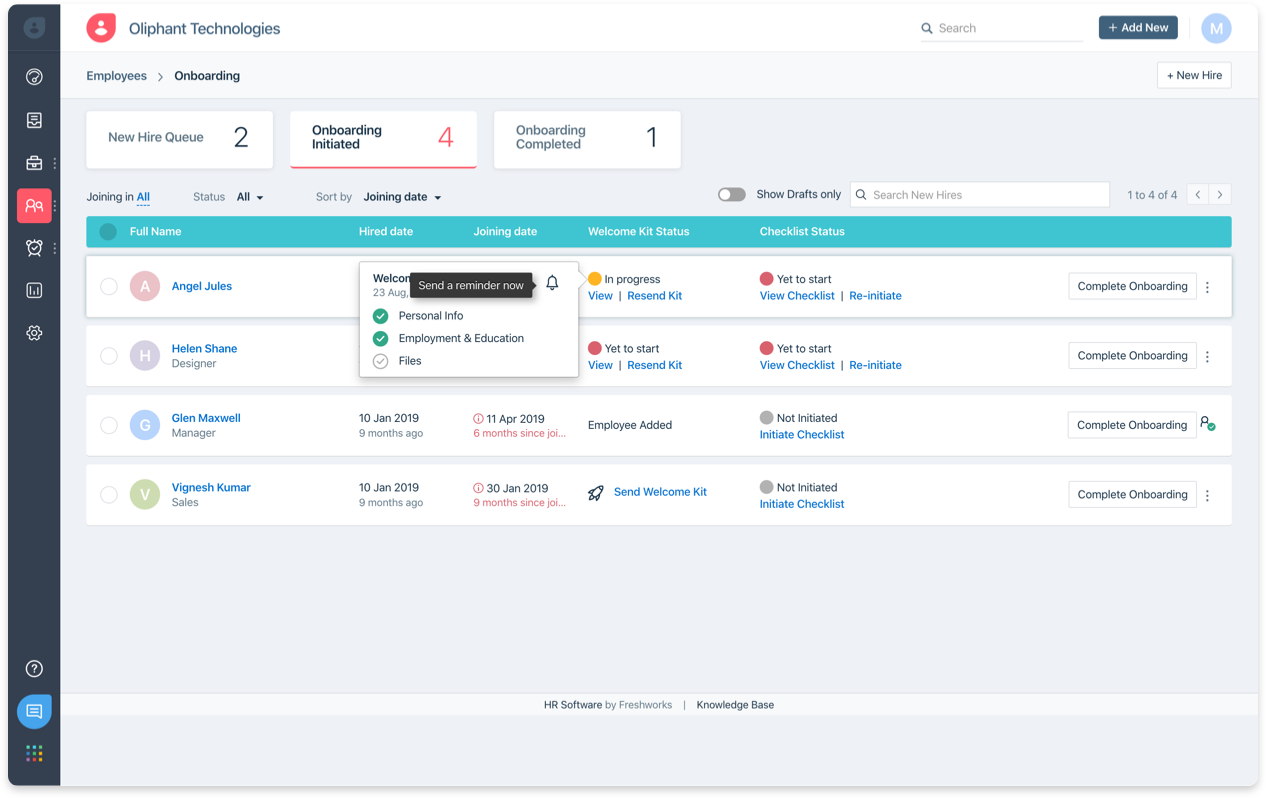
Task: Switch to the New Hire Queue tab
Action: point(179,139)
